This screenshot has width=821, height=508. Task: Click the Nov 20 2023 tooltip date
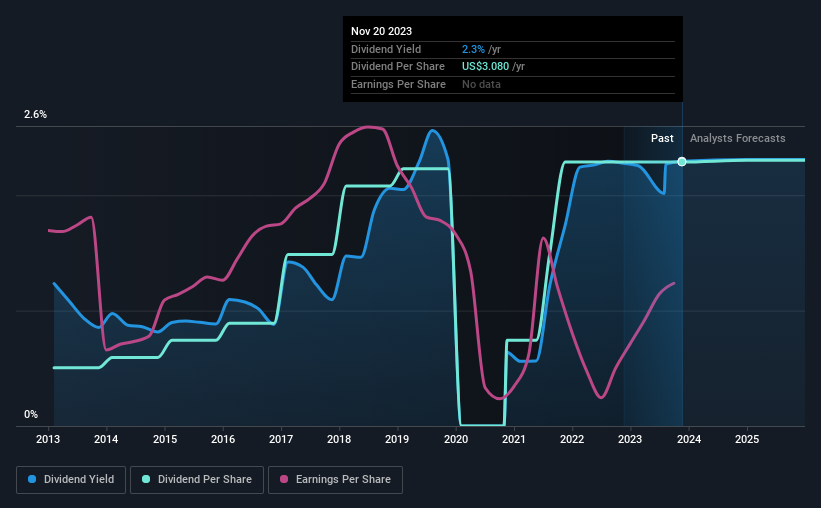click(381, 31)
